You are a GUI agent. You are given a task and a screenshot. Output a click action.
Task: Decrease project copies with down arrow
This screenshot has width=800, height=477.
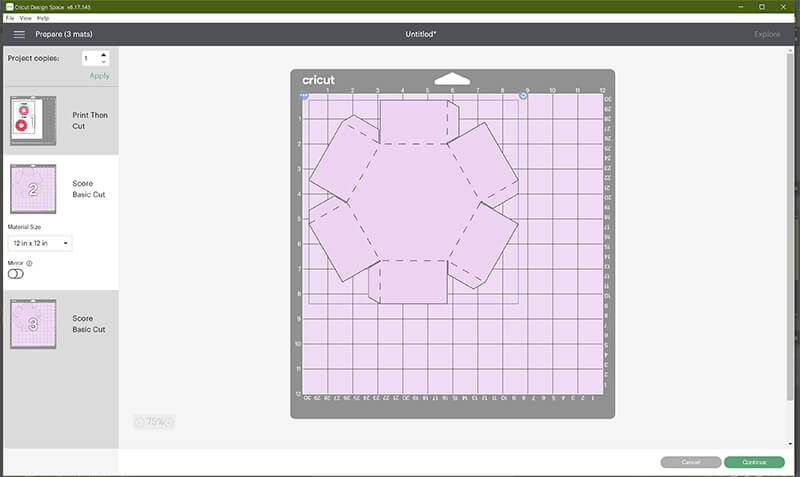tap(104, 62)
